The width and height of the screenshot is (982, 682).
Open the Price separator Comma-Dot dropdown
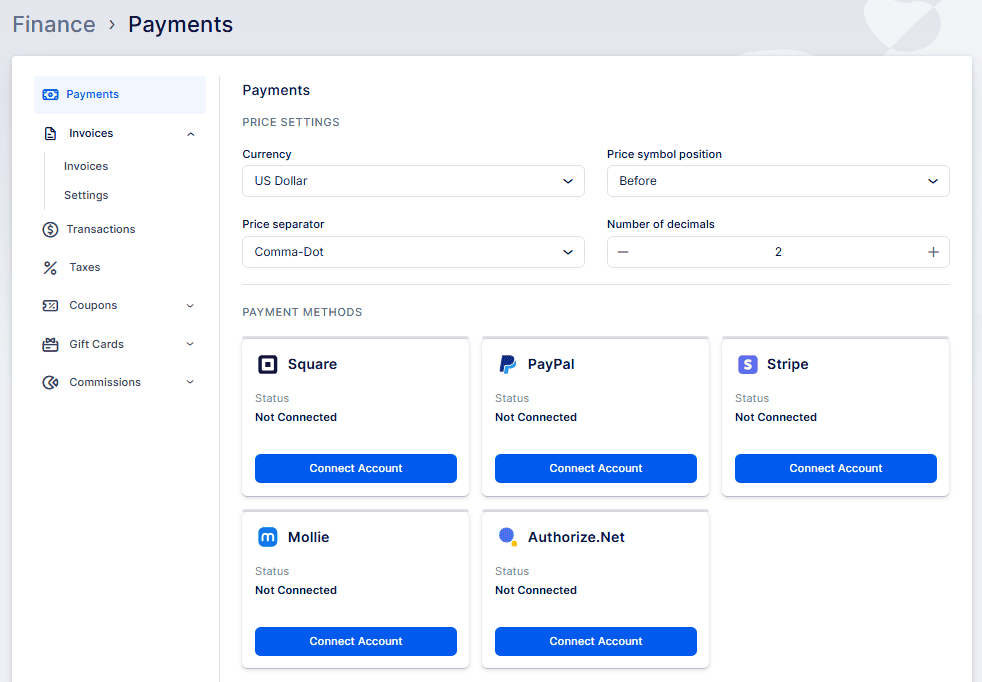pyautogui.click(x=413, y=252)
